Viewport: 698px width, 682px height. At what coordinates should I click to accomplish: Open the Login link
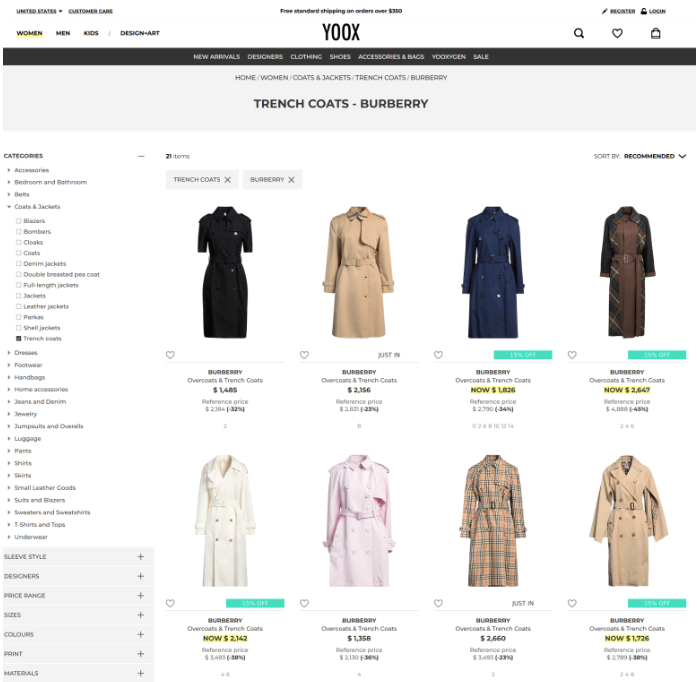click(x=655, y=11)
